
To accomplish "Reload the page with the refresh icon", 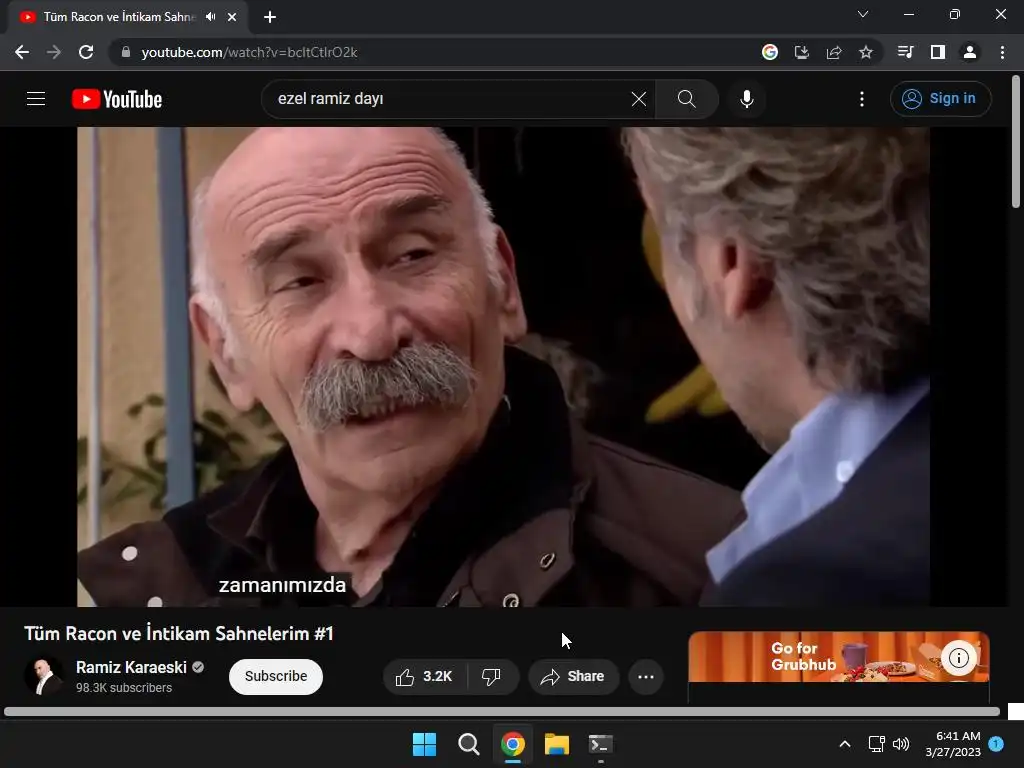I will pos(86,52).
